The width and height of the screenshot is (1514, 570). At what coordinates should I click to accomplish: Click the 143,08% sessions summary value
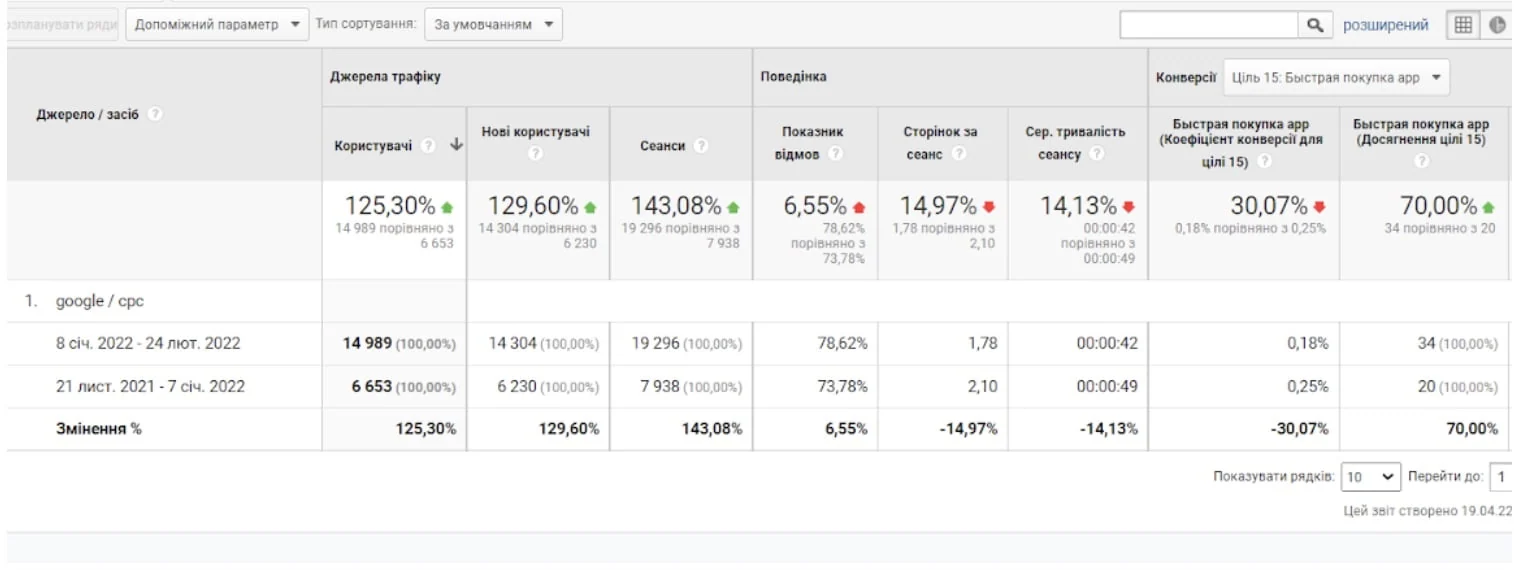(676, 207)
